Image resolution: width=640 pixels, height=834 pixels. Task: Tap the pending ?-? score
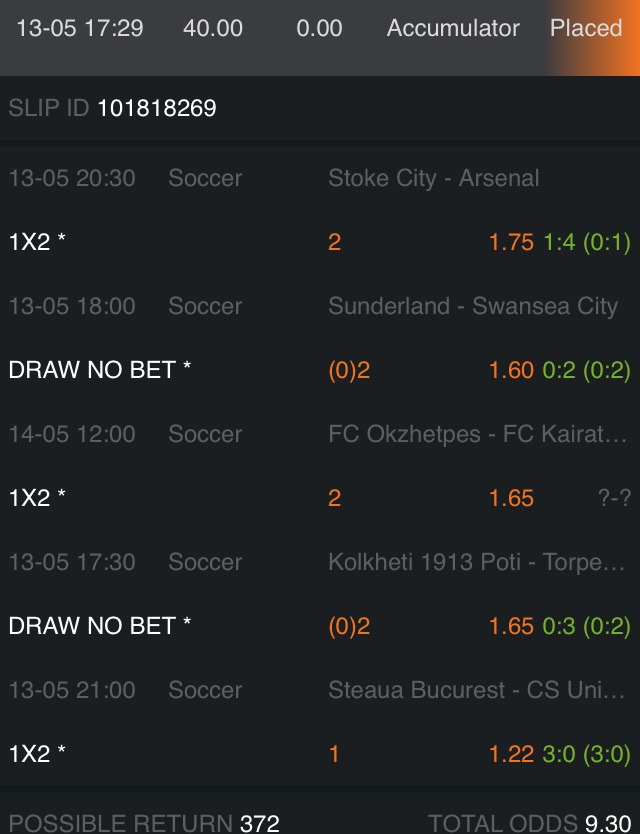tap(614, 498)
